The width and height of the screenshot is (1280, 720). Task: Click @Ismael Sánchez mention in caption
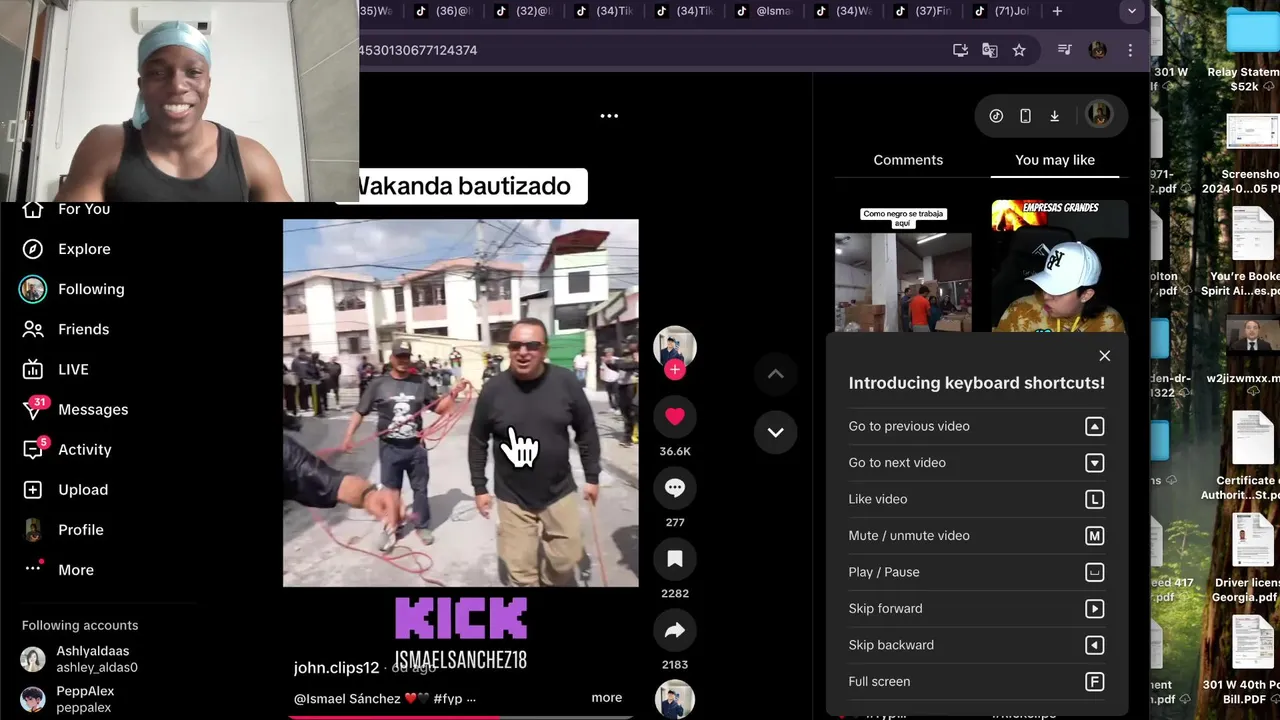point(347,698)
